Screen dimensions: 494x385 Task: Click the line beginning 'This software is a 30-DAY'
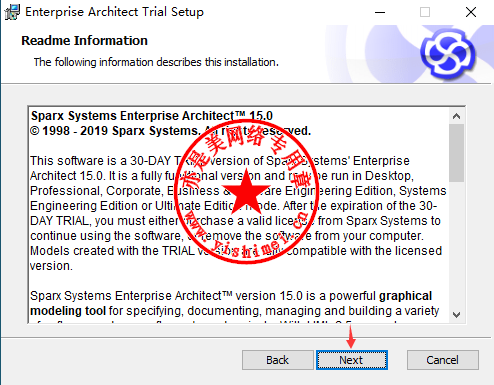tap(220, 161)
